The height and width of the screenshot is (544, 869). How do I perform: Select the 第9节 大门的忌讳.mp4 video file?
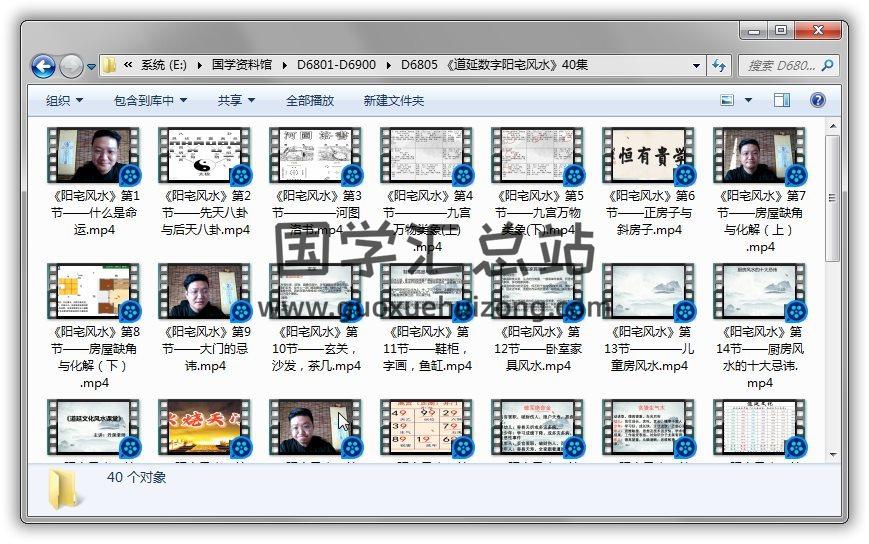point(205,292)
